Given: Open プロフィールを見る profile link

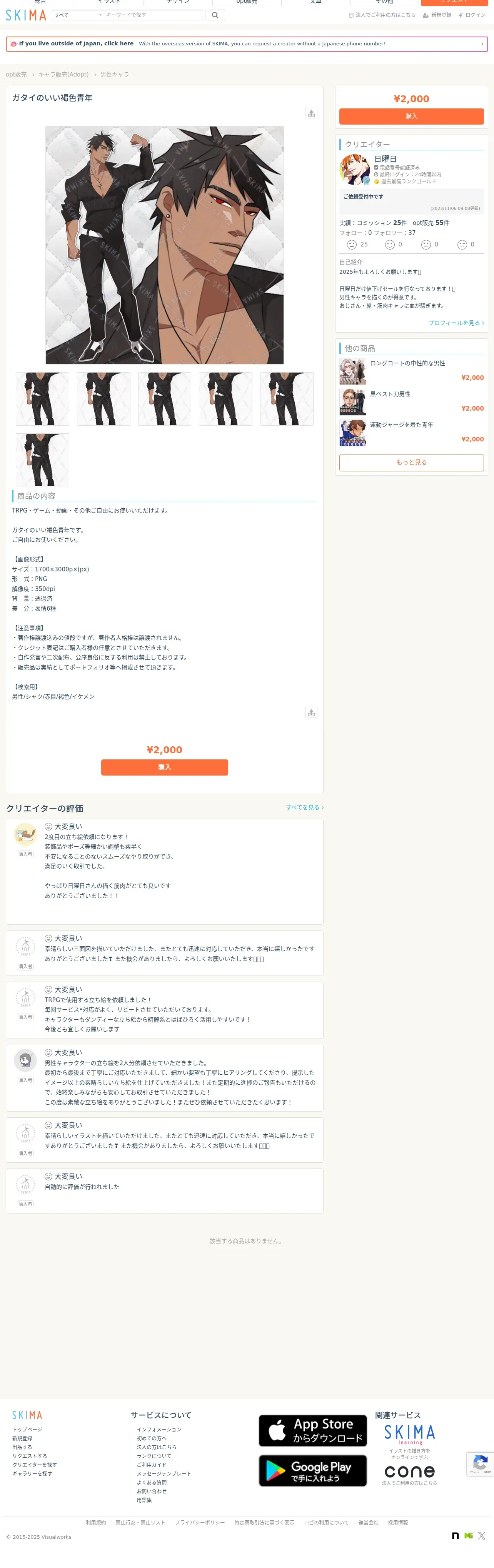Looking at the screenshot, I should [x=456, y=323].
